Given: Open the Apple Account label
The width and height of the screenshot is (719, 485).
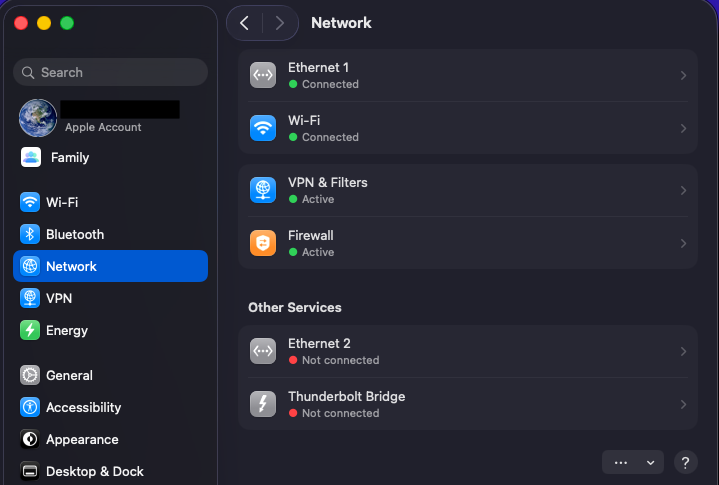Looking at the screenshot, I should coord(103,127).
